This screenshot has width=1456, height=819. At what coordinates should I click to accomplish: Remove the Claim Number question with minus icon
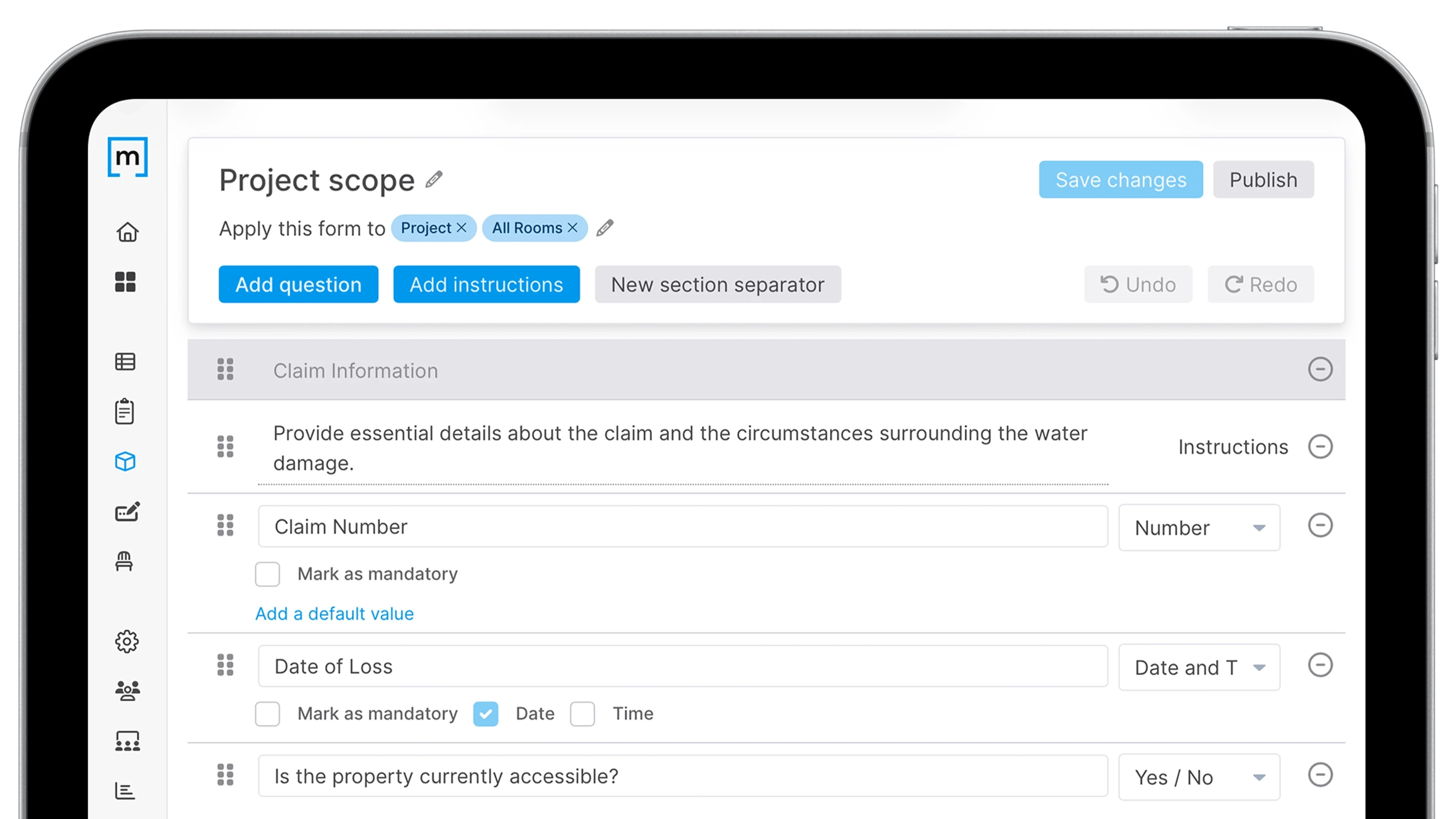coord(1320,525)
